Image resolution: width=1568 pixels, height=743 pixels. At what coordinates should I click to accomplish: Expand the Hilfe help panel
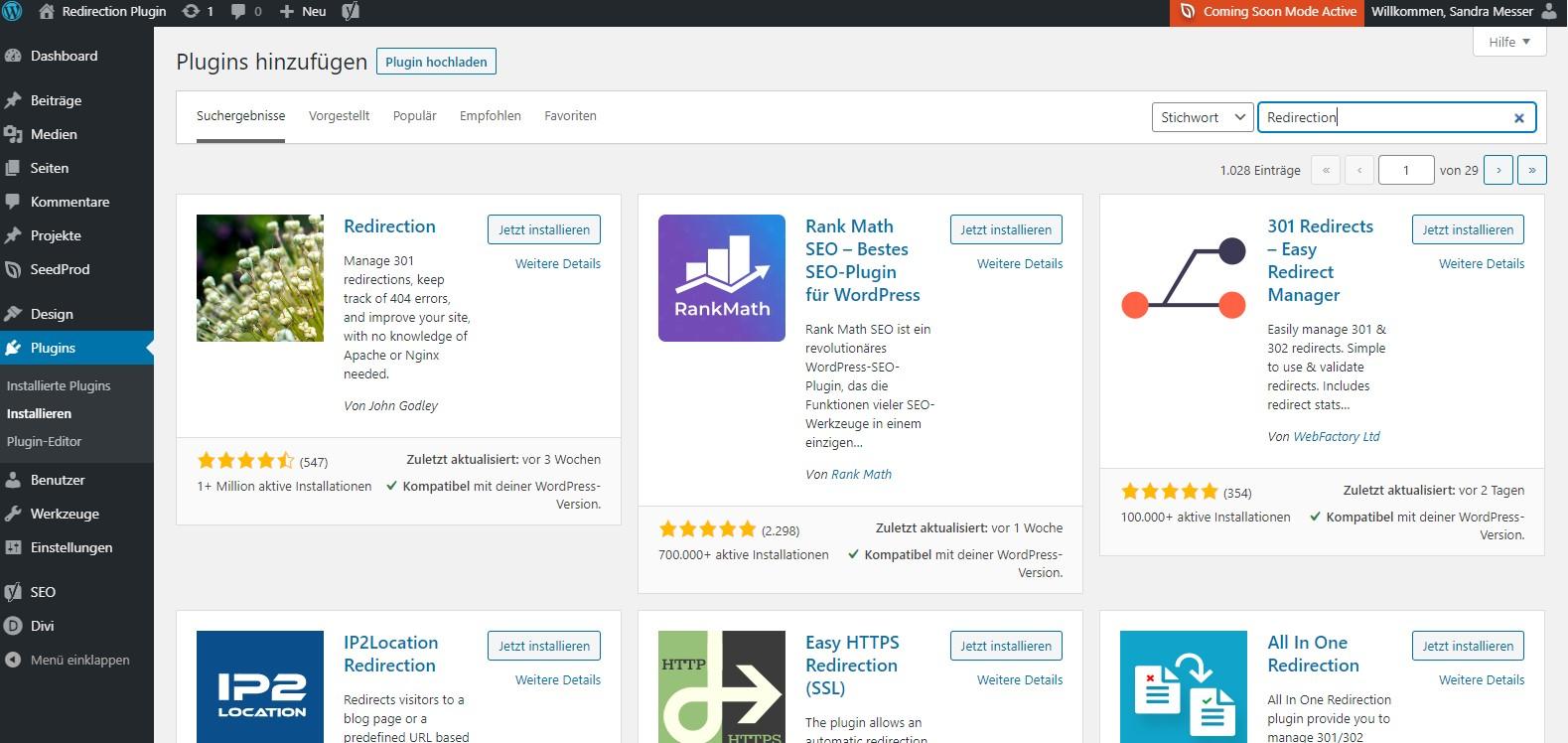(x=1509, y=42)
